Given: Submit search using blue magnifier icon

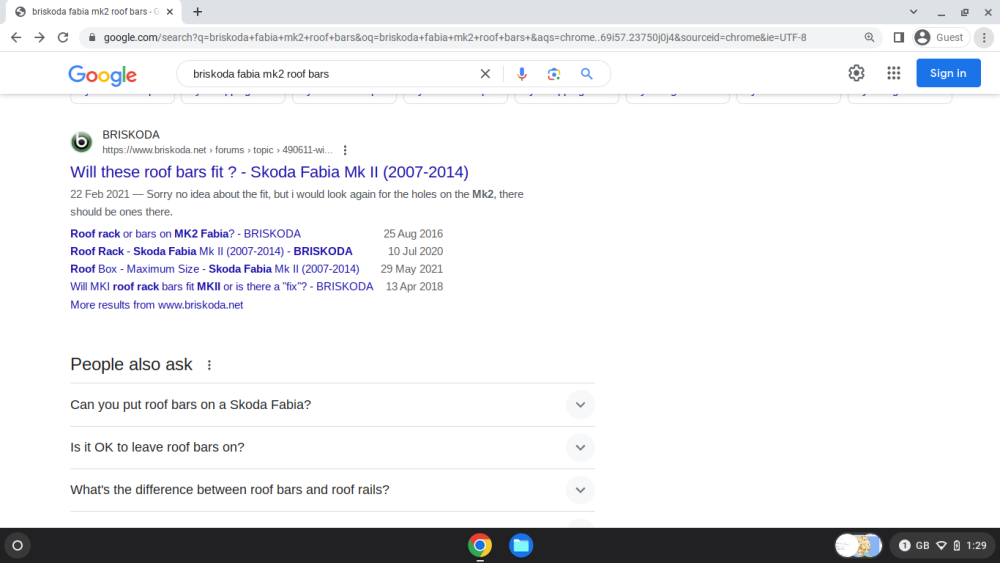Looking at the screenshot, I should [587, 74].
